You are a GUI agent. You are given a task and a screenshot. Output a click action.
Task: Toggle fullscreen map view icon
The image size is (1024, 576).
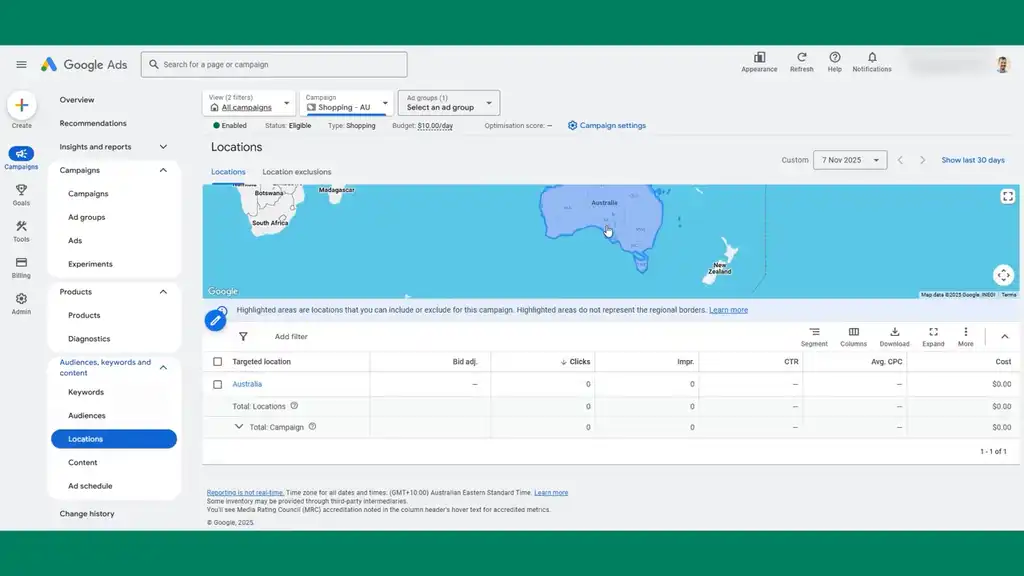click(x=1007, y=197)
